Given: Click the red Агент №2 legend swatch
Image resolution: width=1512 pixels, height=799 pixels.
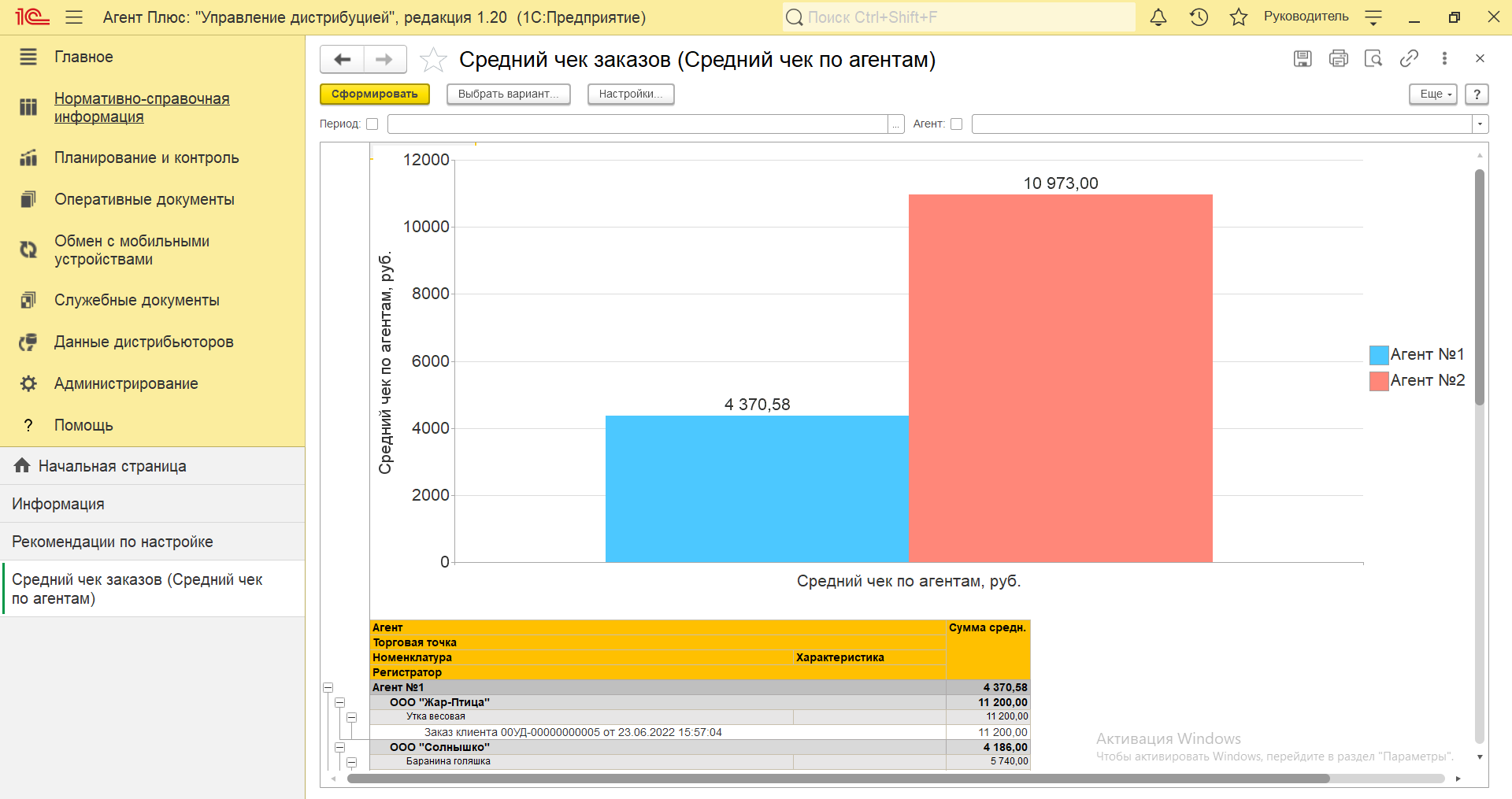Looking at the screenshot, I should 1378,381.
